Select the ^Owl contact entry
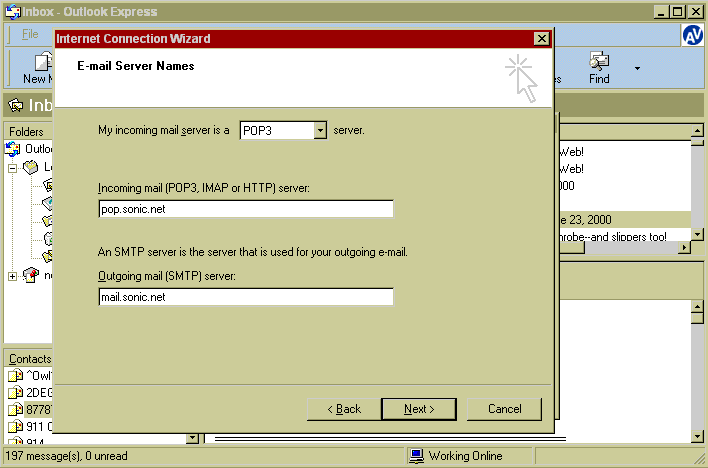This screenshot has width=708, height=468. tap(30, 375)
